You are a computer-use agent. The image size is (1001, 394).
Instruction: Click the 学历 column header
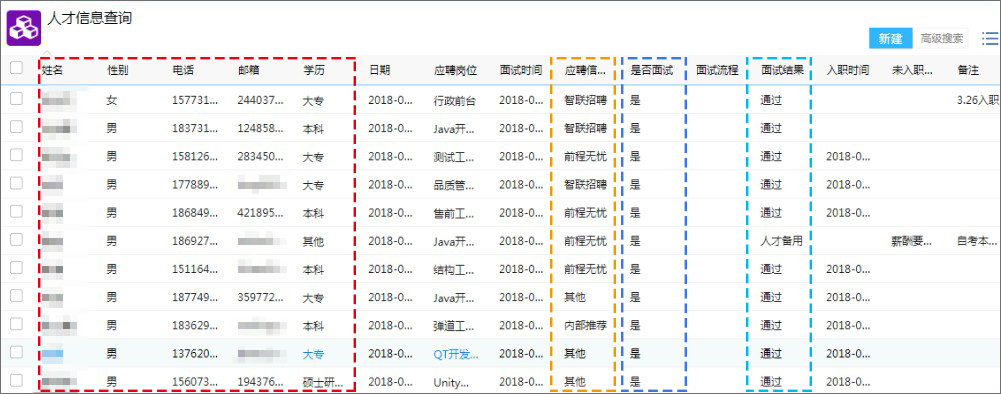tap(313, 70)
